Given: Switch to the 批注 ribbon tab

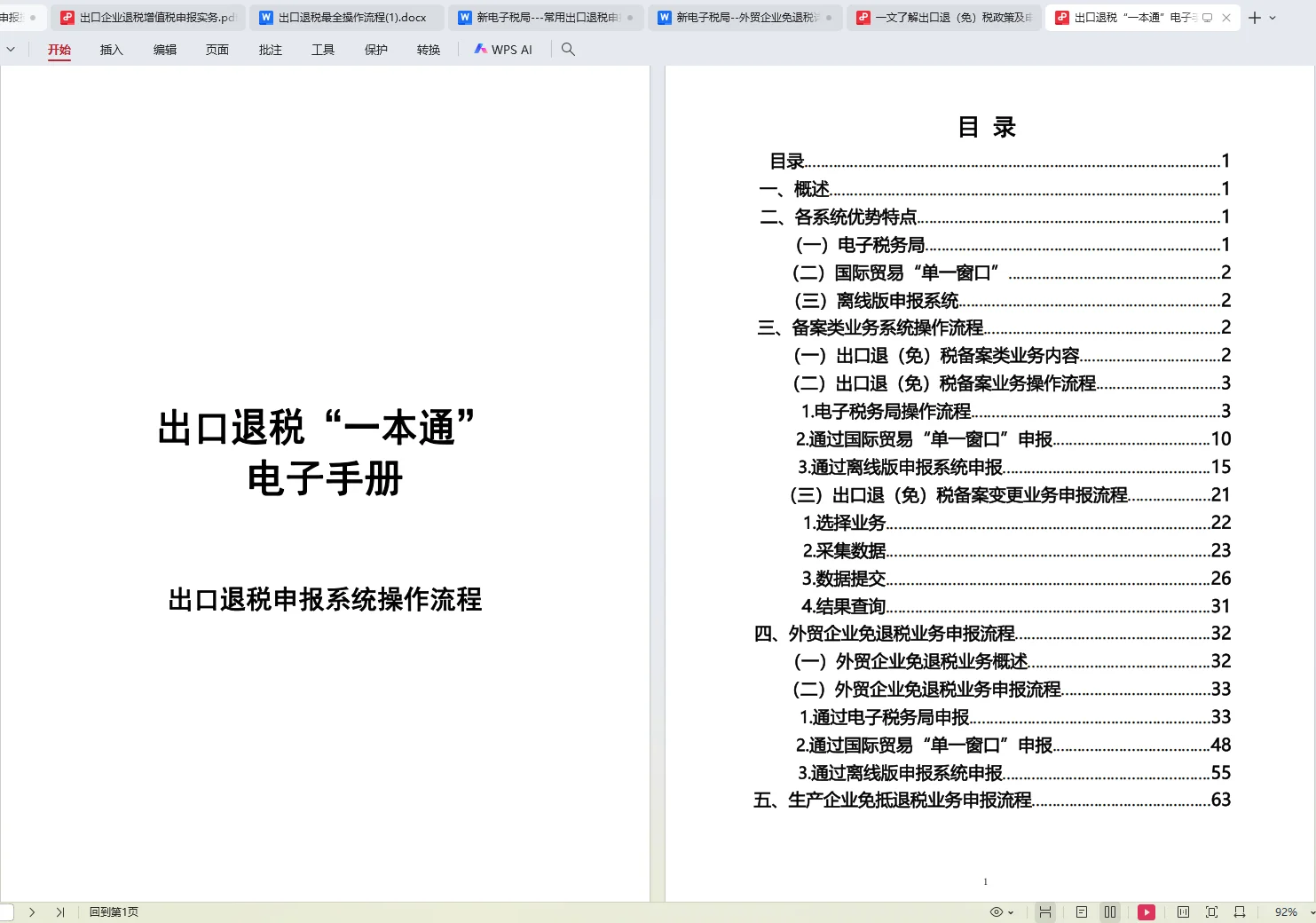Looking at the screenshot, I should click(270, 50).
